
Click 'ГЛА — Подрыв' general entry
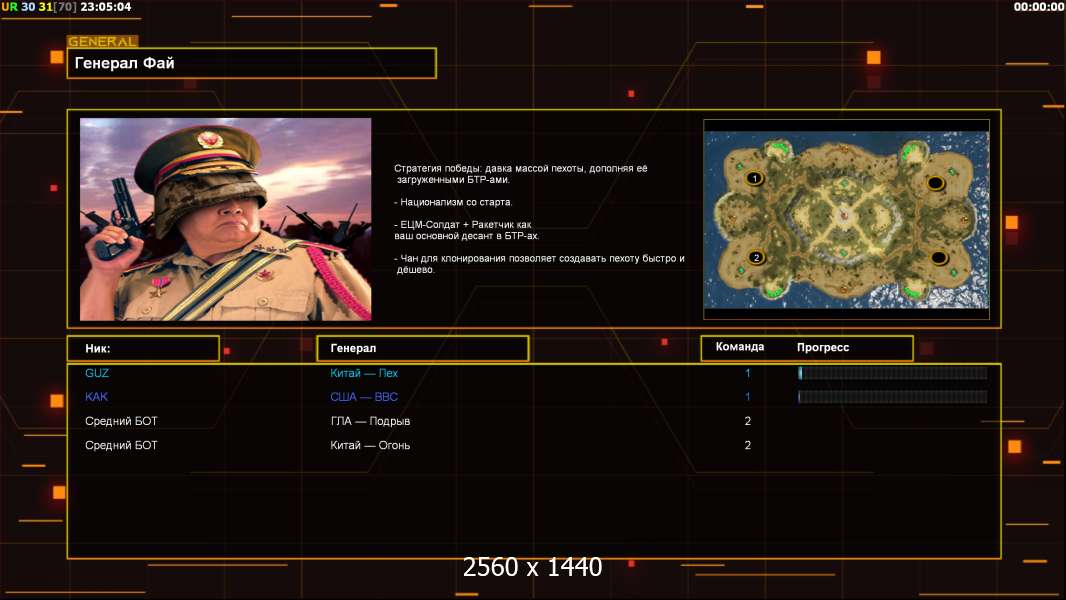(370, 421)
